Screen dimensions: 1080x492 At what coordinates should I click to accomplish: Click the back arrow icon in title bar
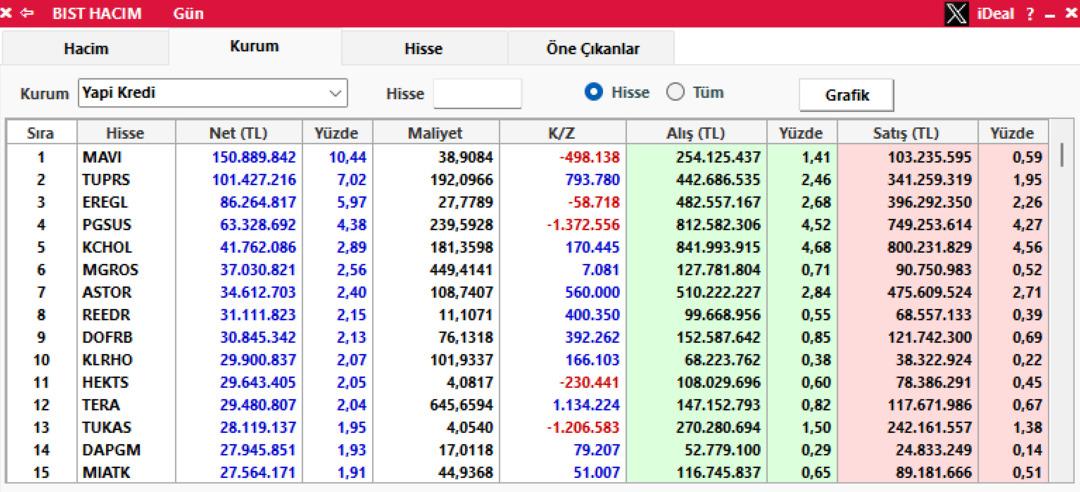(28, 13)
